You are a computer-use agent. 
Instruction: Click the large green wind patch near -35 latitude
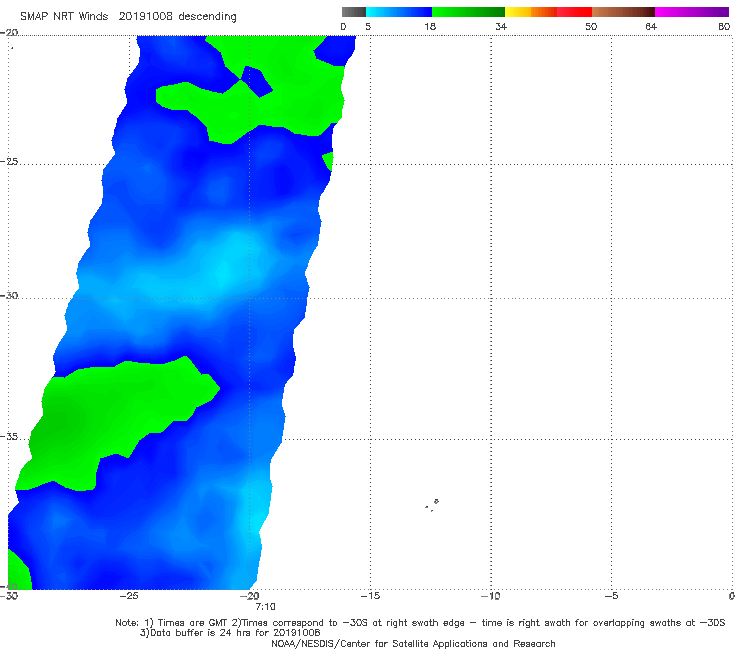pos(113,420)
